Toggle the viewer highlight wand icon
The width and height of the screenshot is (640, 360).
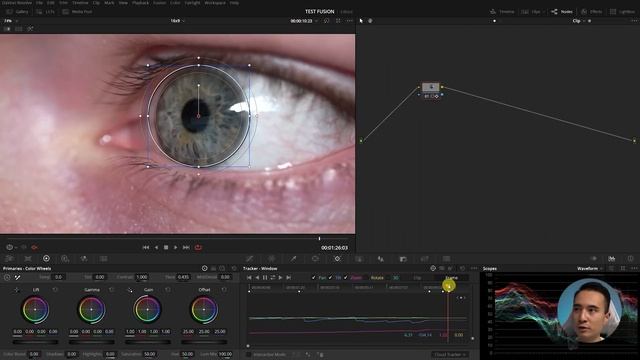point(30,29)
